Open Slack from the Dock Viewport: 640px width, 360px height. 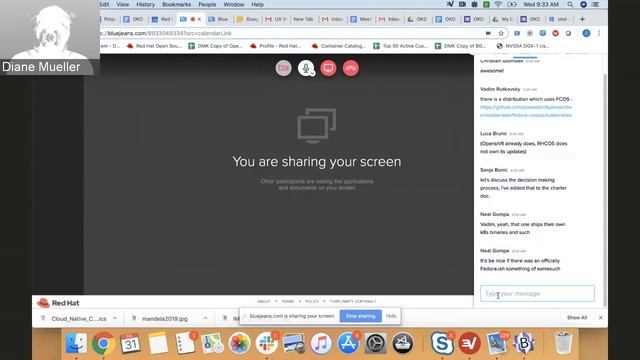[x=267, y=343]
